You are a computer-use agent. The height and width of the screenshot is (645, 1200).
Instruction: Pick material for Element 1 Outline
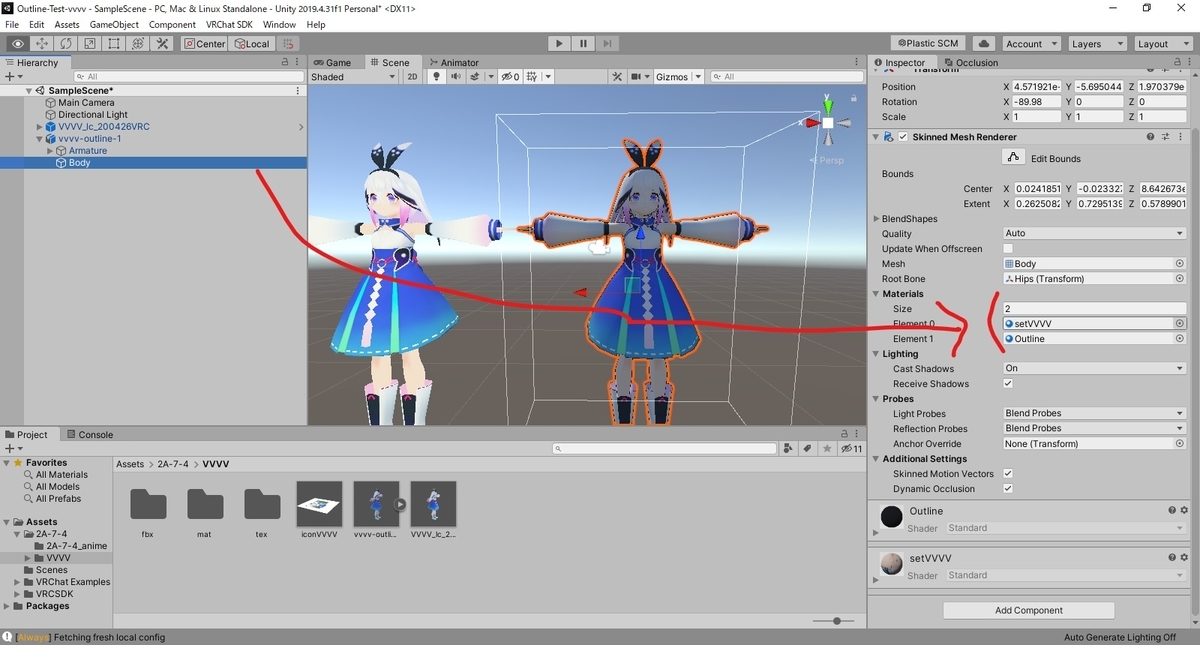(1180, 339)
